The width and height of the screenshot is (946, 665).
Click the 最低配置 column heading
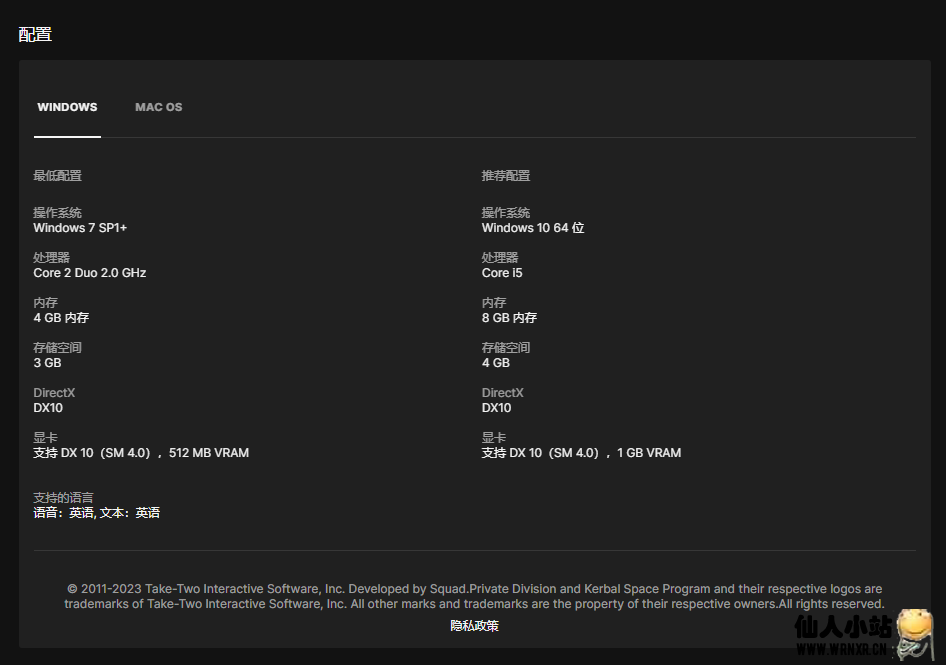pyautogui.click(x=57, y=176)
